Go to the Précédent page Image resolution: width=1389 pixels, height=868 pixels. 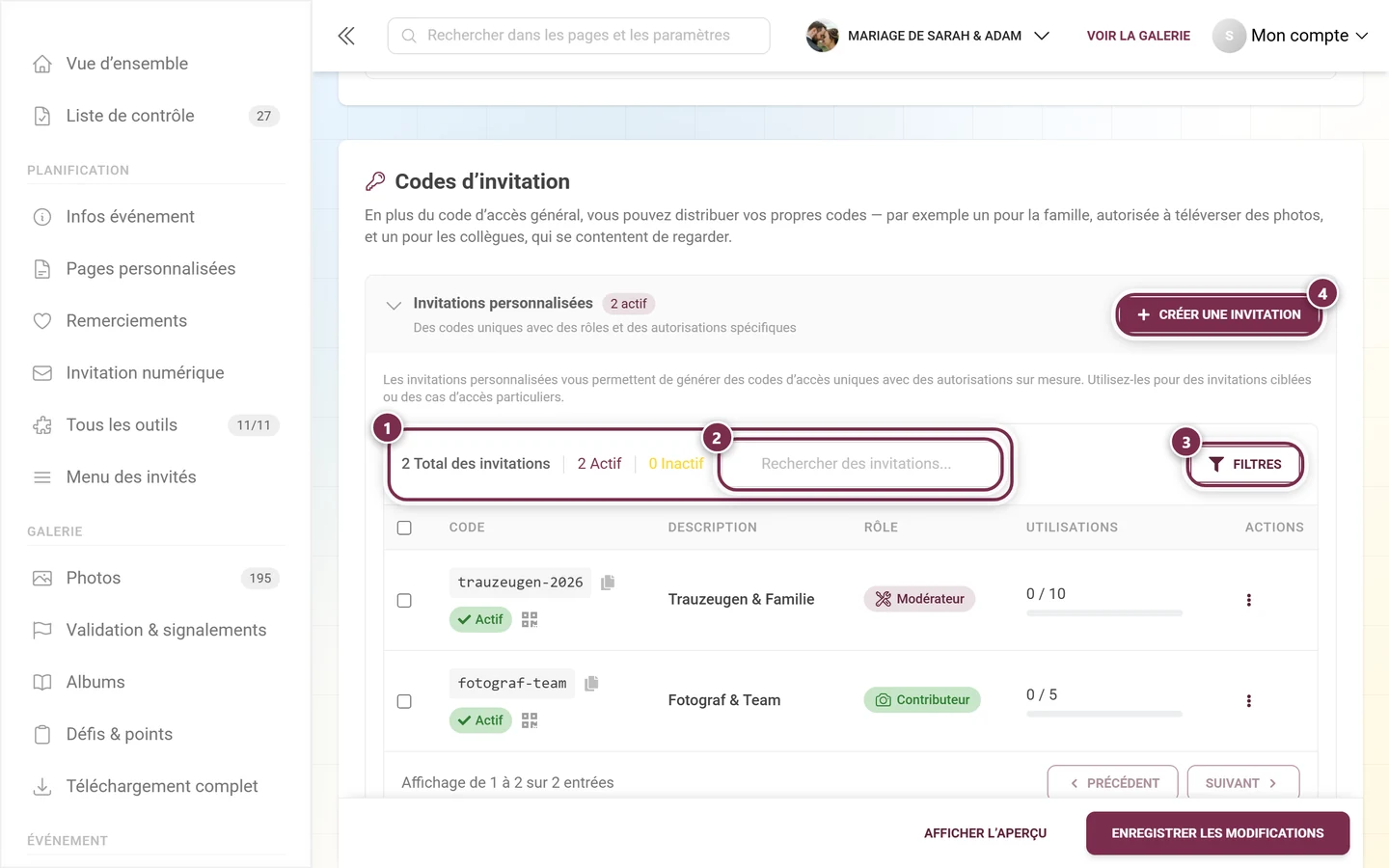click(1112, 783)
